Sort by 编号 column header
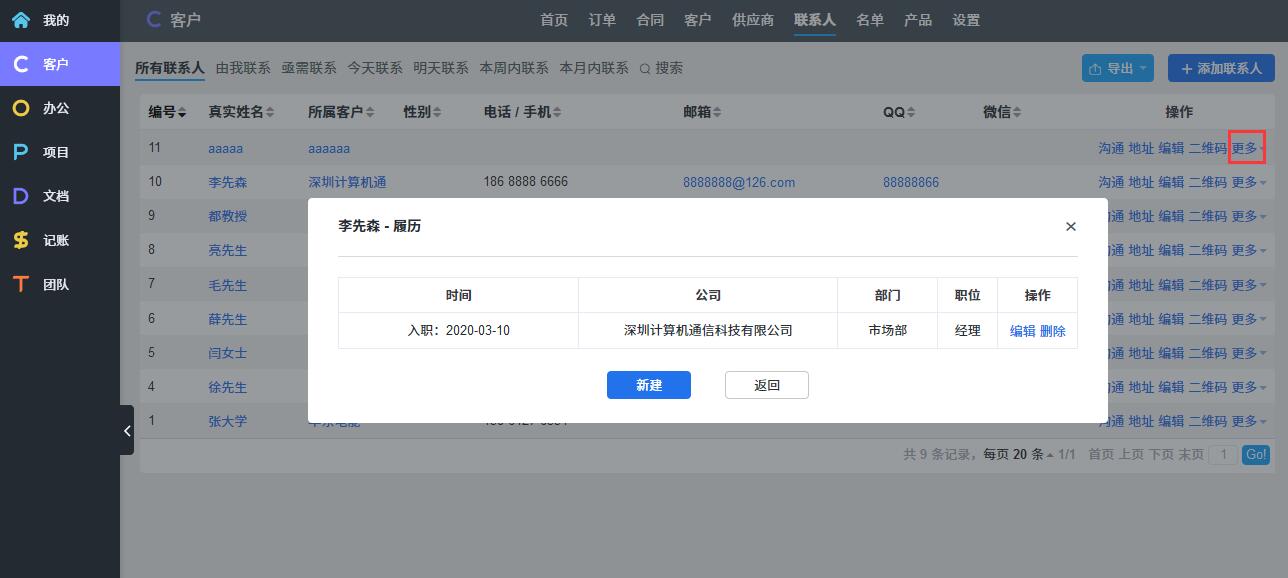 coord(167,112)
